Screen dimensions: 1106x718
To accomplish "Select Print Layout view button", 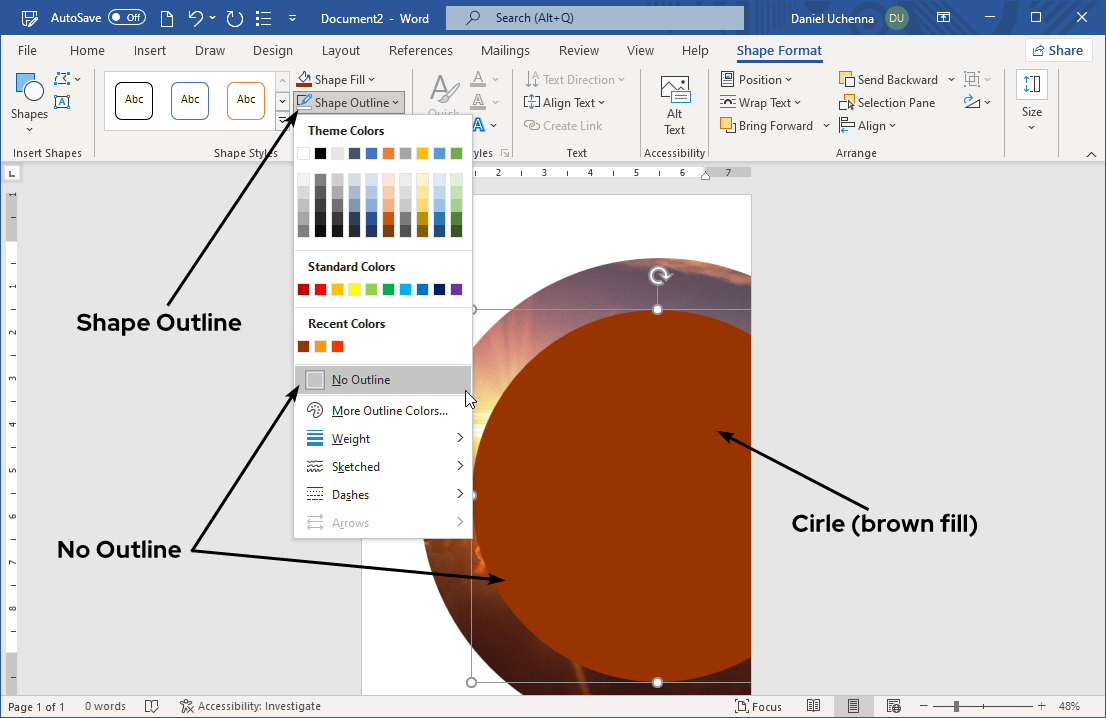I will click(x=853, y=706).
